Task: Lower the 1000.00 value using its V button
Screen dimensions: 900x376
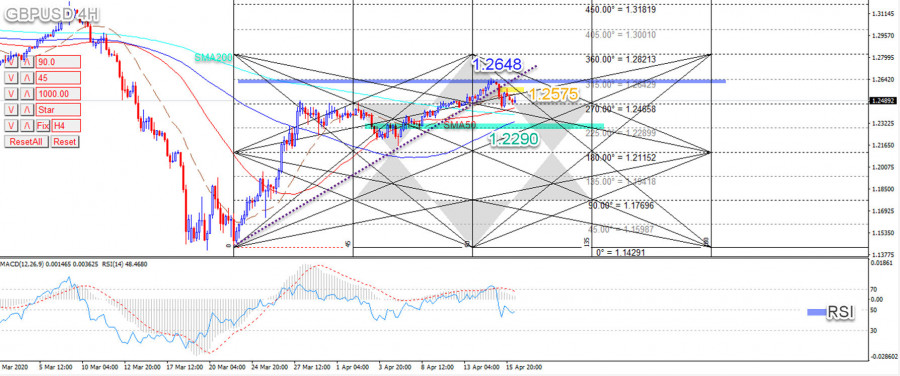Action: (11, 94)
